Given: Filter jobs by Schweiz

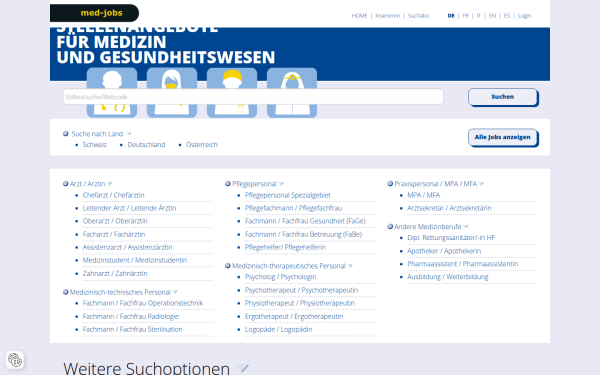Looking at the screenshot, I should (x=95, y=145).
